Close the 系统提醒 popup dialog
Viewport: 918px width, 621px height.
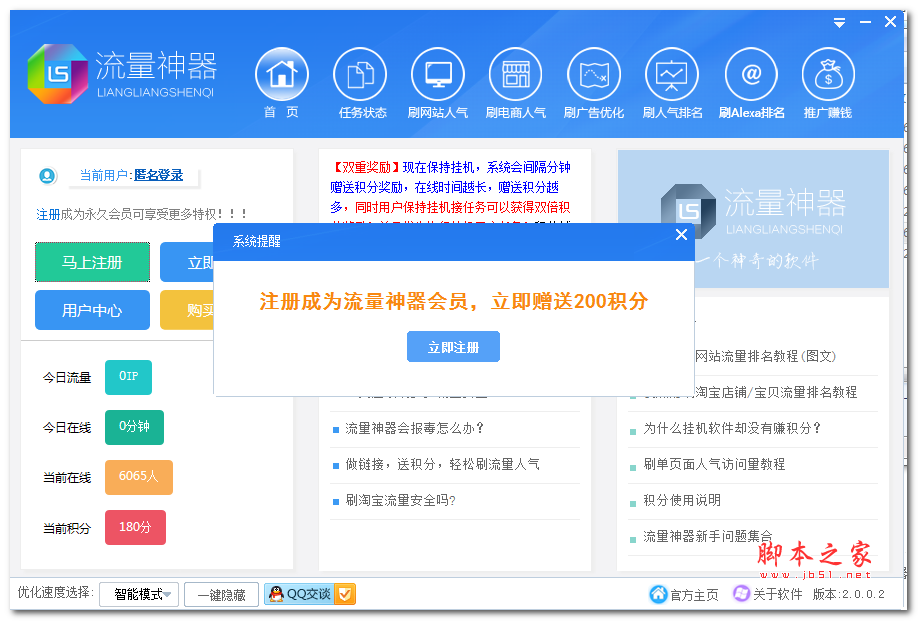[x=681, y=235]
